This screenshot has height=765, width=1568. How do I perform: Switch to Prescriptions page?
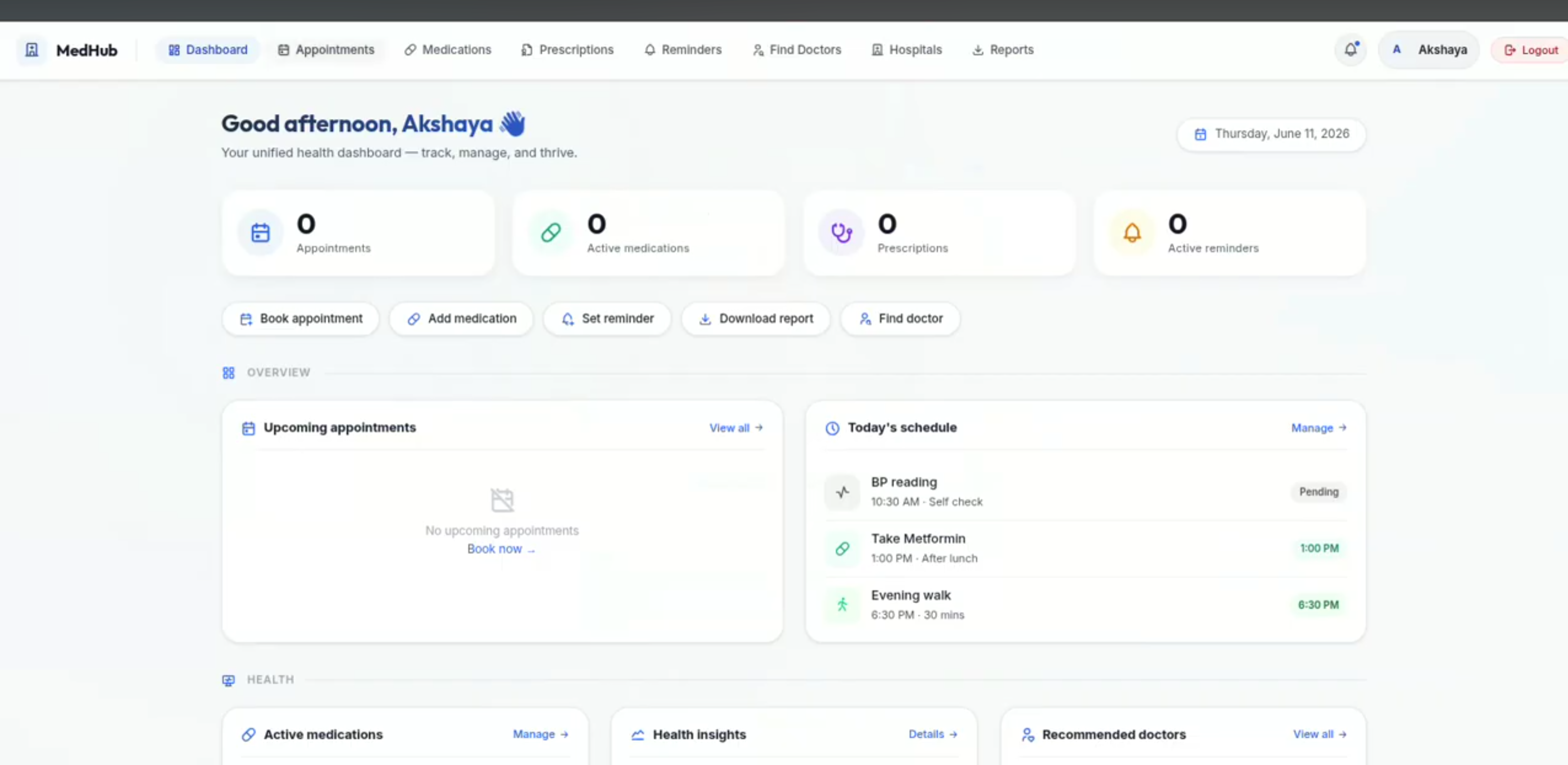567,50
